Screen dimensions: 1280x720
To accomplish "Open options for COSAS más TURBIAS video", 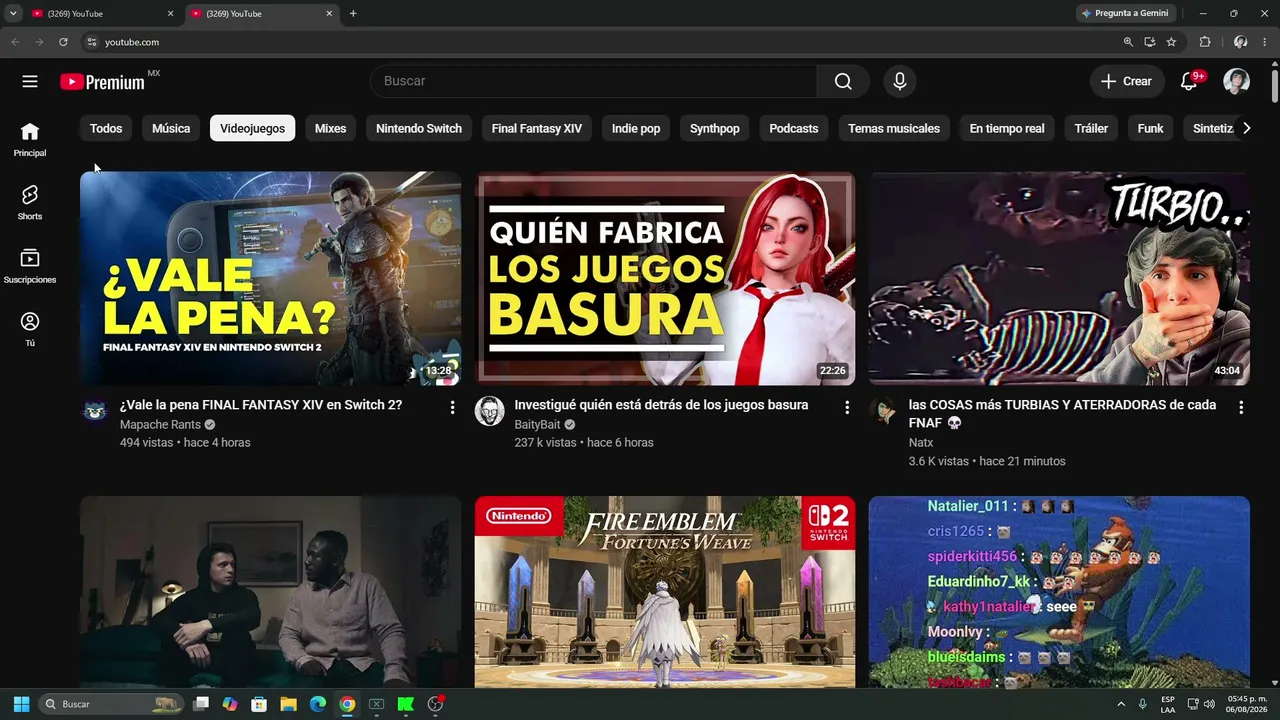I will pyautogui.click(x=1241, y=407).
